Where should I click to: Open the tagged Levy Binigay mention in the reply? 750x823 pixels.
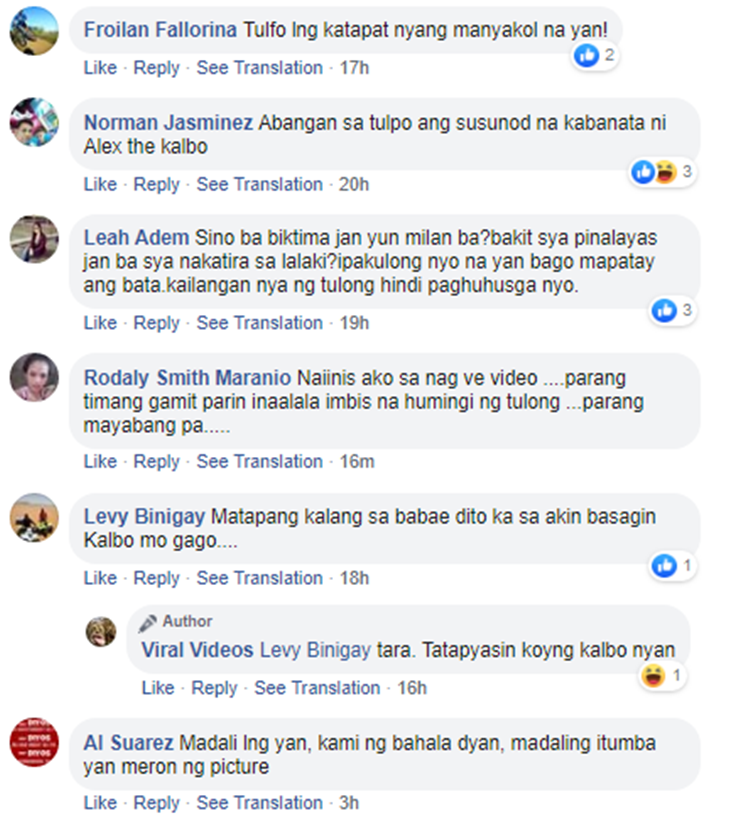click(315, 650)
